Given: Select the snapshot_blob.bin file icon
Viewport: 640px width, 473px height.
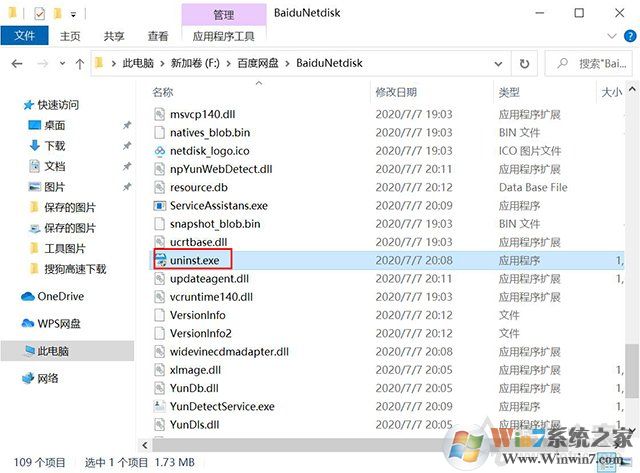Looking at the screenshot, I should click(x=159, y=224).
